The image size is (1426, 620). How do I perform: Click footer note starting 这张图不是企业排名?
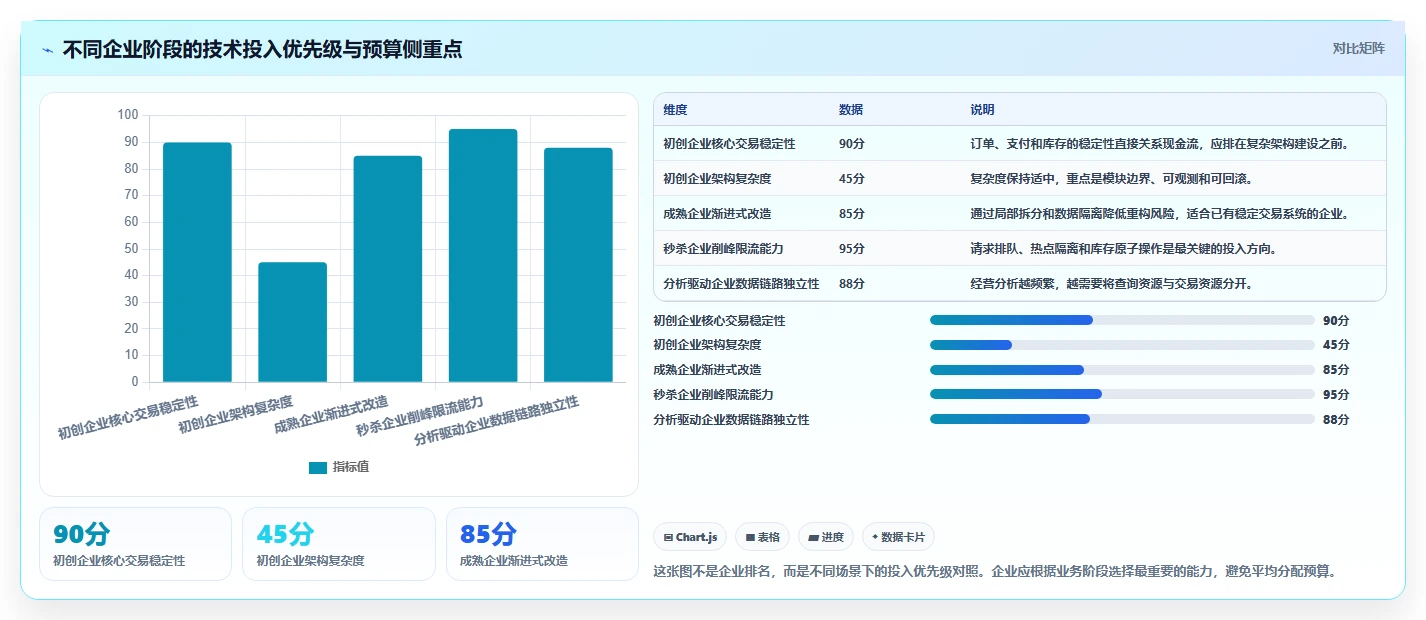click(994, 572)
